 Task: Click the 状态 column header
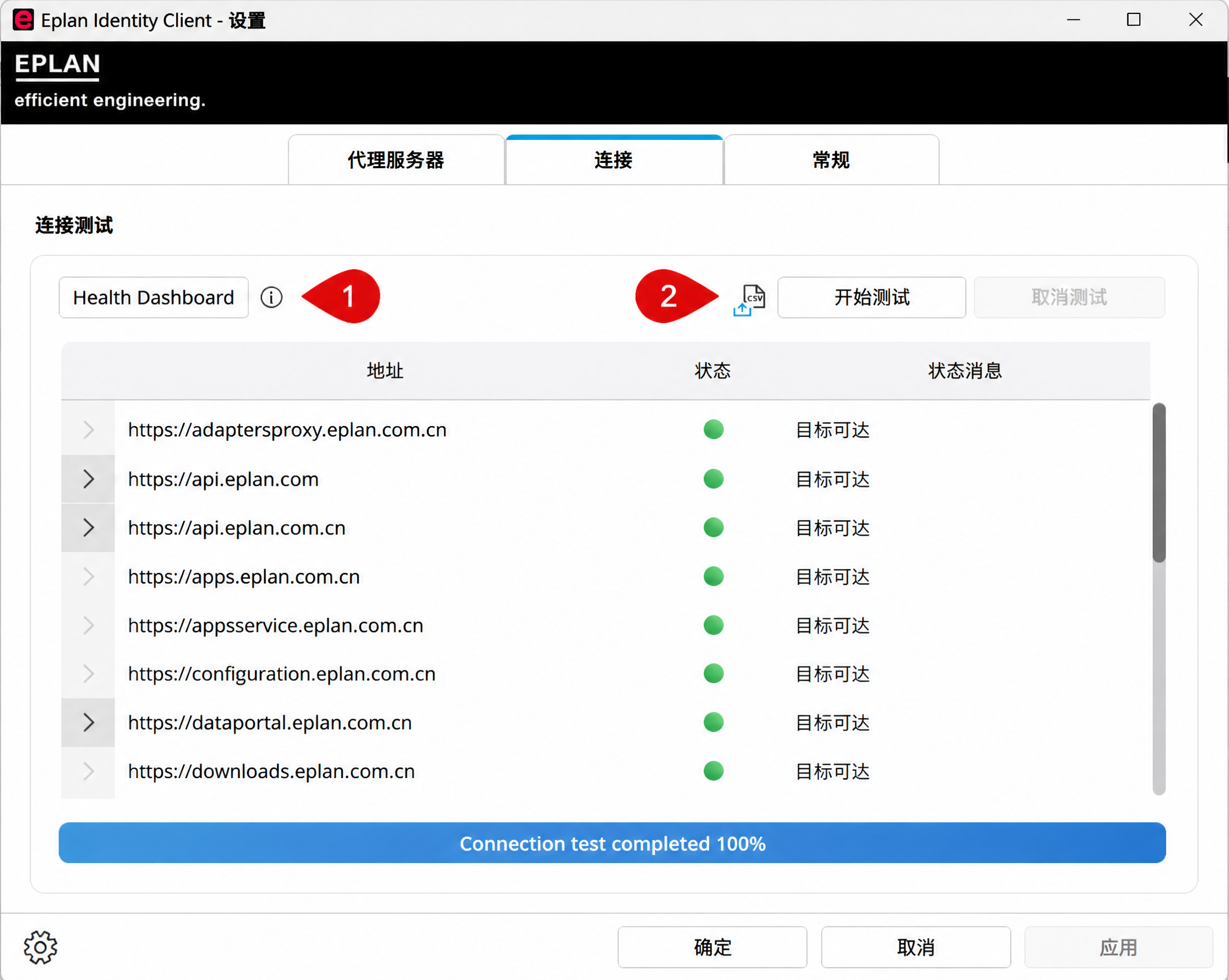[713, 371]
